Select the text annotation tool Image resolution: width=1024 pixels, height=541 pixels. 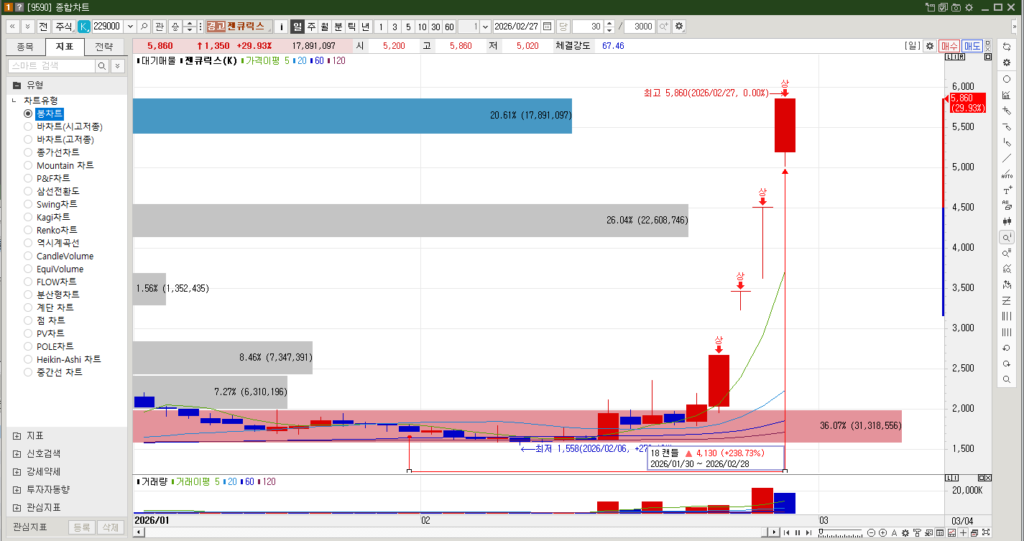point(1006,190)
